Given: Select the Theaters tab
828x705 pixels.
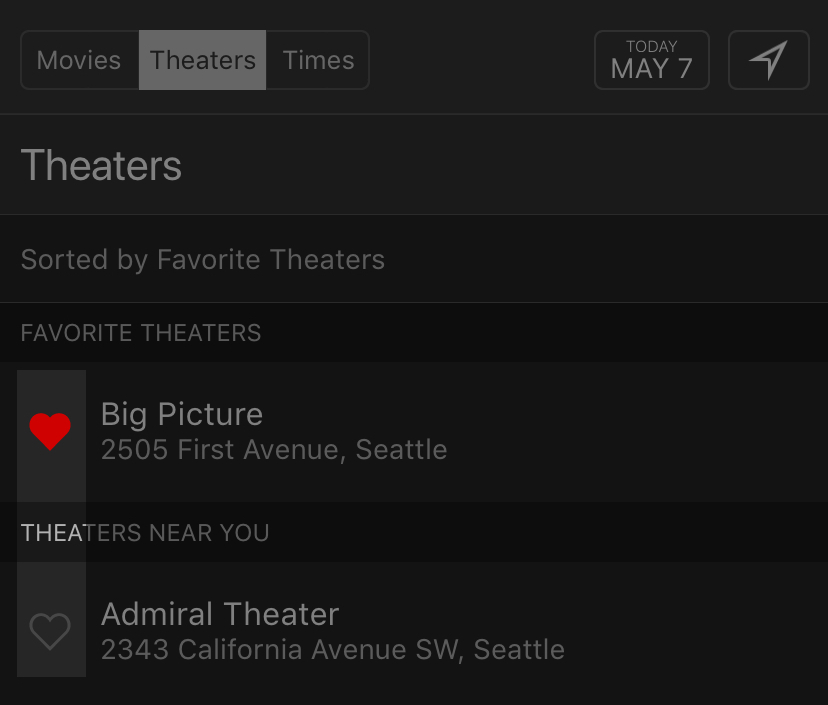Looking at the screenshot, I should click(203, 60).
